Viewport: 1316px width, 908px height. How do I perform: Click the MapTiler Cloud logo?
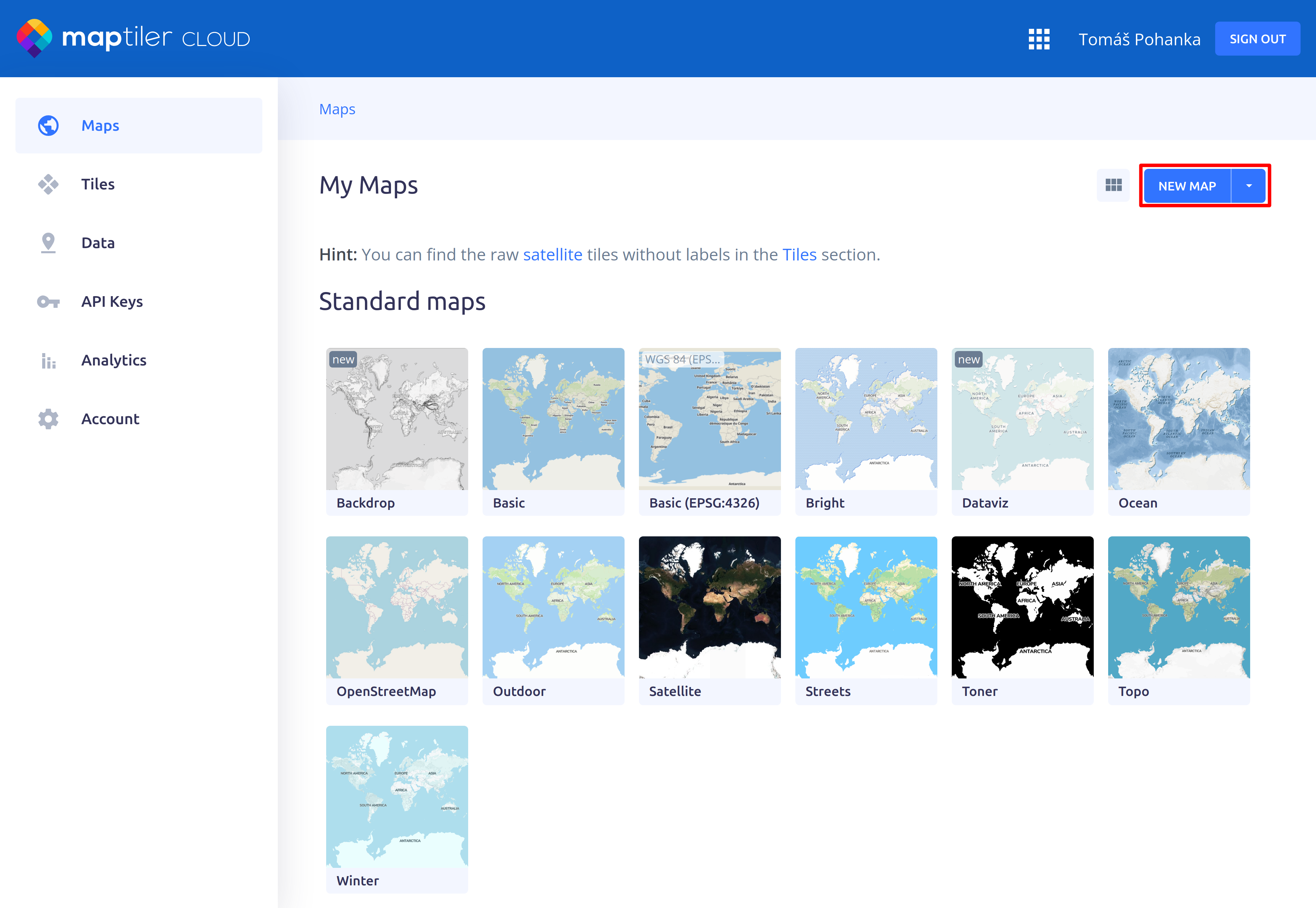pyautogui.click(x=133, y=38)
